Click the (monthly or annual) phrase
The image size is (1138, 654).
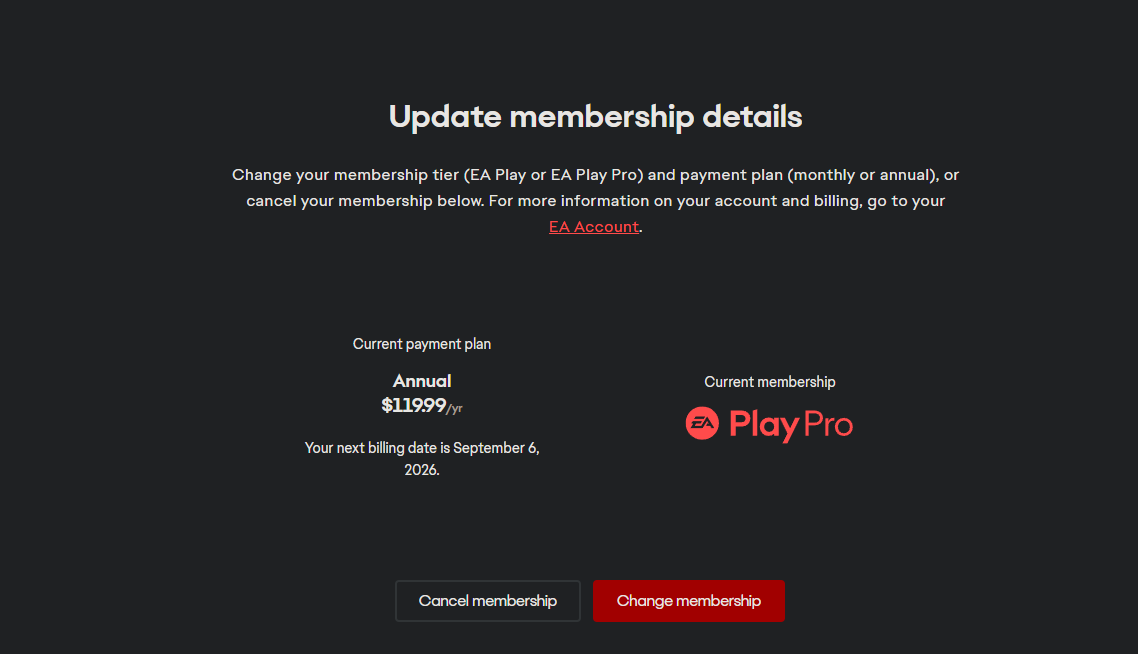click(864, 175)
